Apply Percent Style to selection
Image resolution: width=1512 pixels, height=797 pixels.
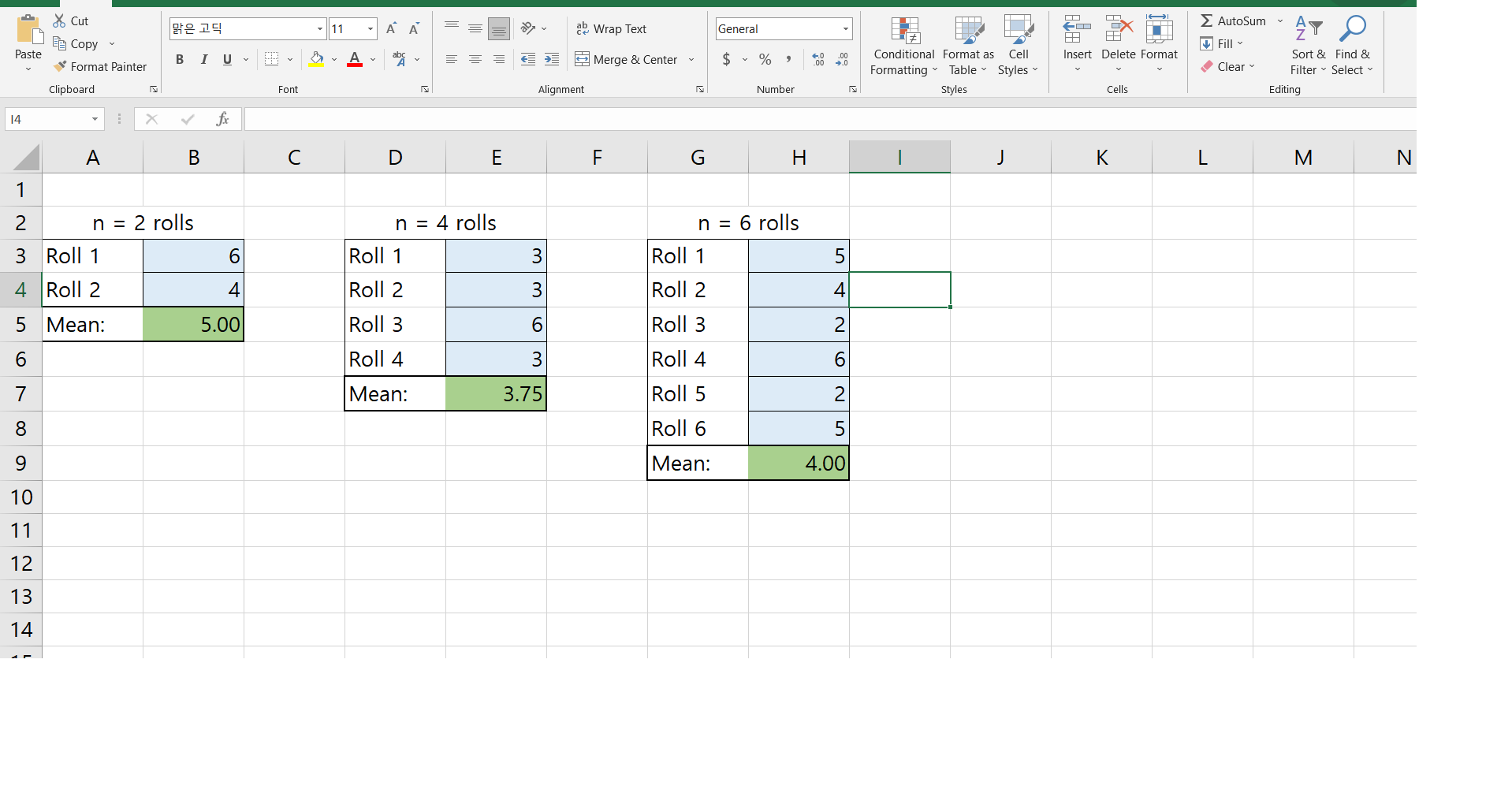764,58
